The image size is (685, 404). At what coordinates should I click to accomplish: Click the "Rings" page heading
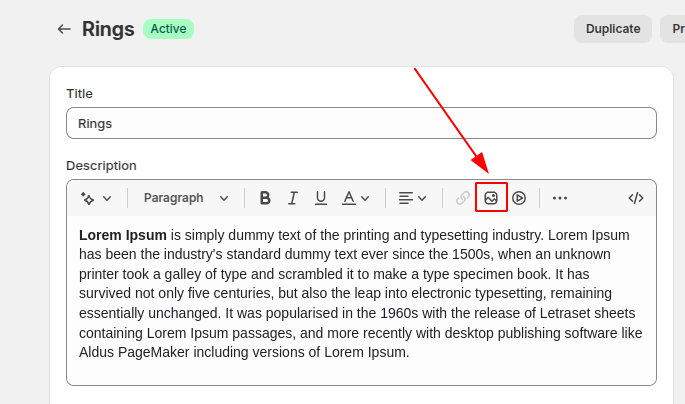(108, 29)
